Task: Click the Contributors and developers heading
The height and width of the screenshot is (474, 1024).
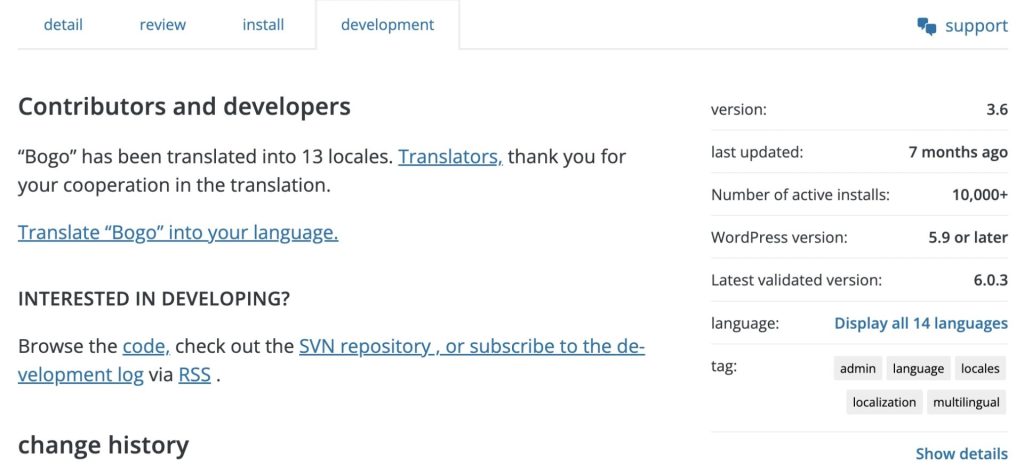Action: click(184, 106)
